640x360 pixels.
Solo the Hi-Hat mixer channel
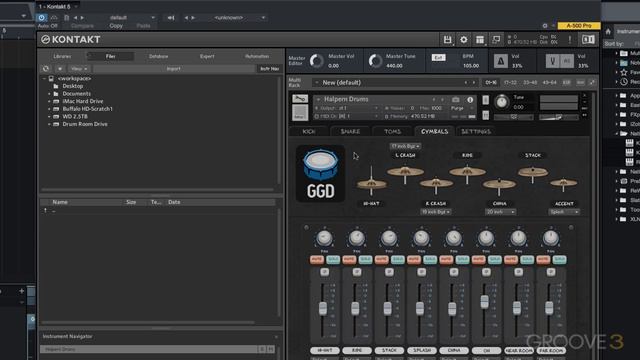coord(333,260)
